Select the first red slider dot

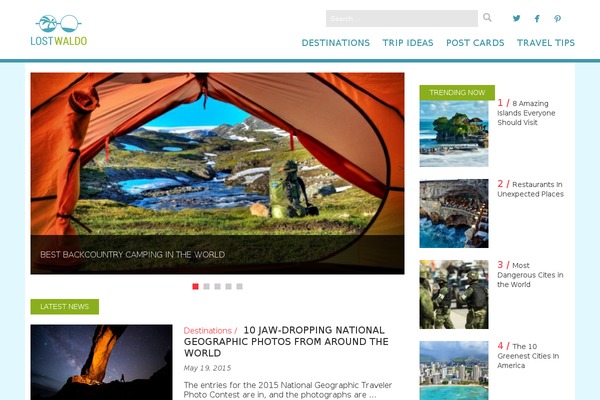point(195,286)
